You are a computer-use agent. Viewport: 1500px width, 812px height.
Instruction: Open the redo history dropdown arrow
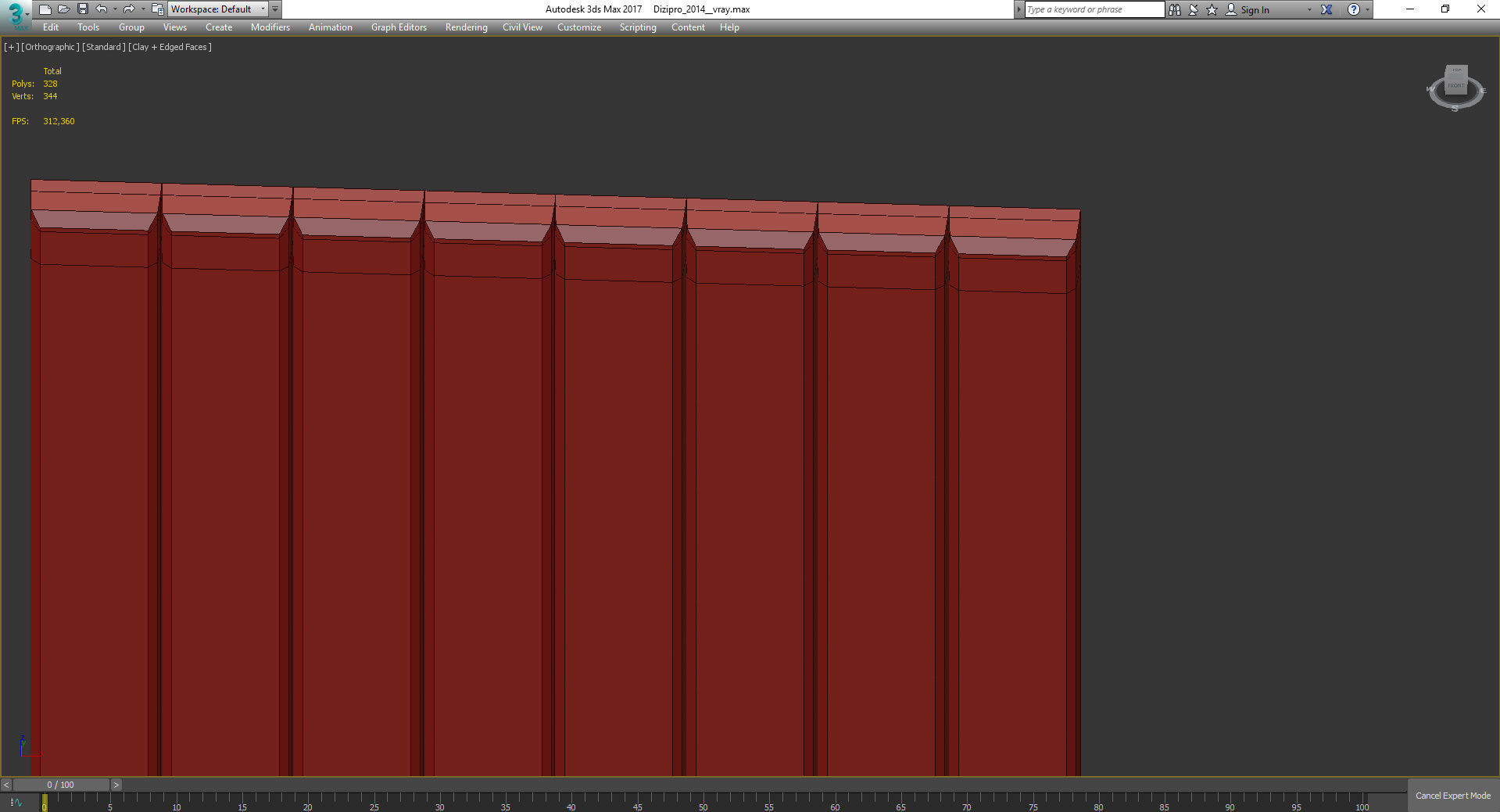142,9
